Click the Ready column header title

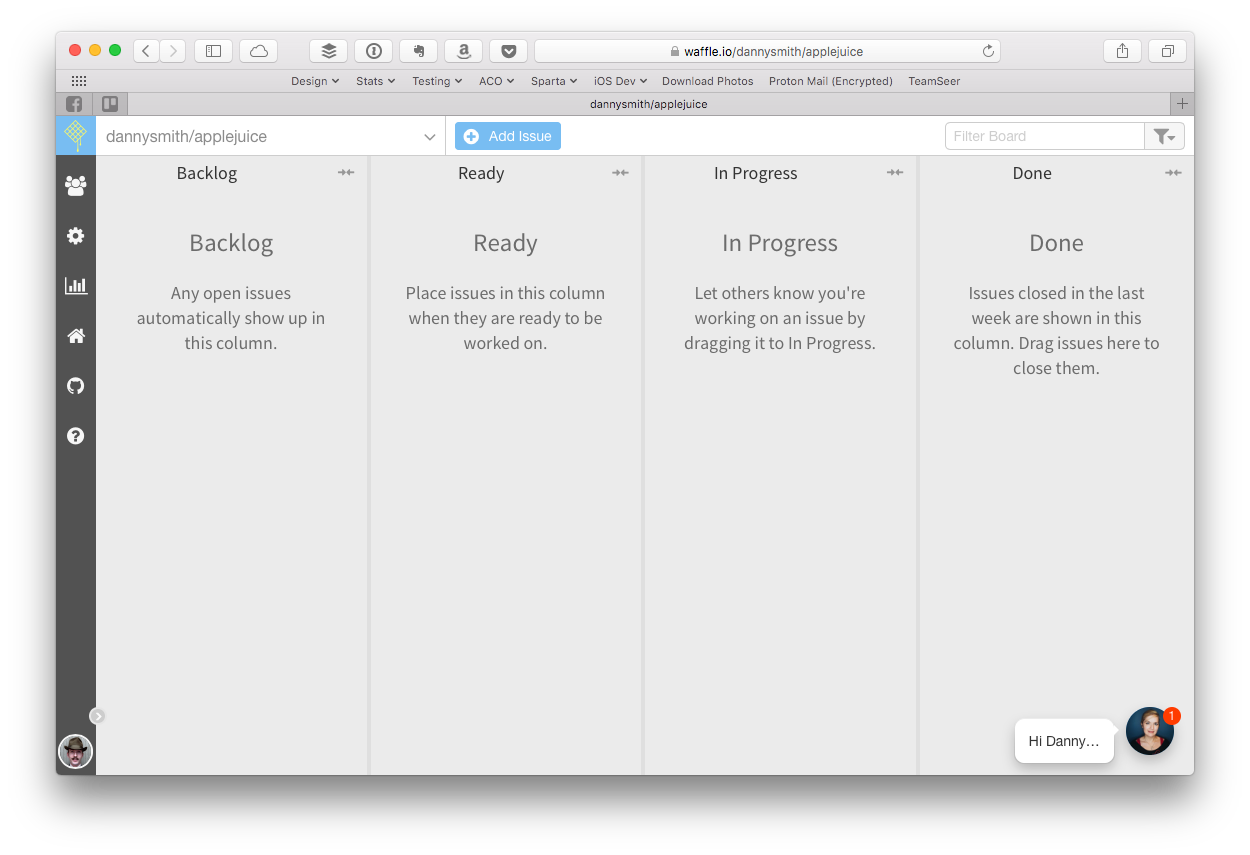[481, 173]
